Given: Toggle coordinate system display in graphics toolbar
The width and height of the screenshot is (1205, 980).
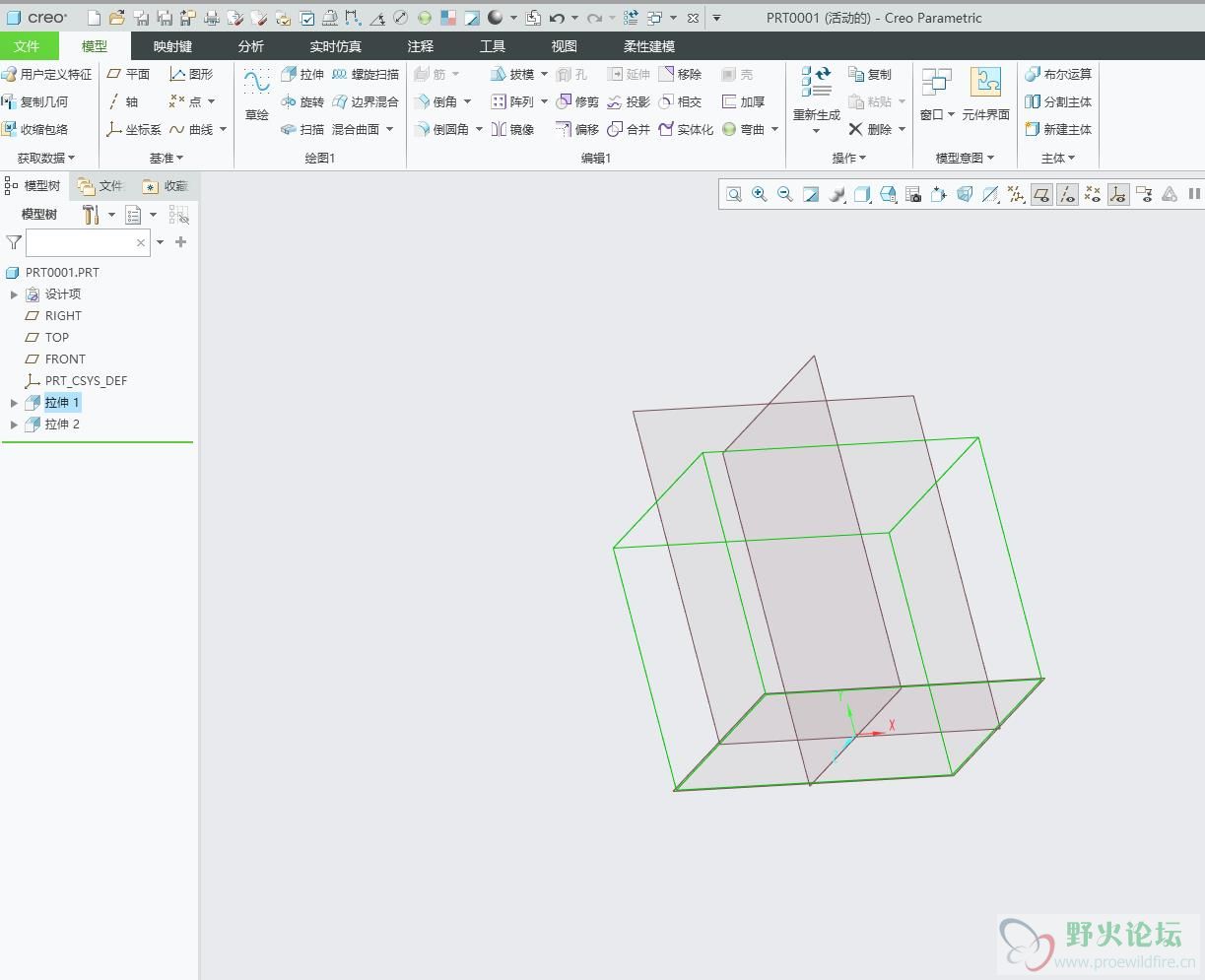Looking at the screenshot, I should tap(1118, 194).
